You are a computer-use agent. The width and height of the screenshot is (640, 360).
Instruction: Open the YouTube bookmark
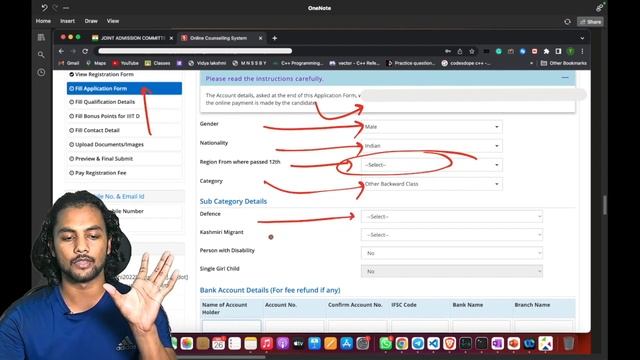126,63
